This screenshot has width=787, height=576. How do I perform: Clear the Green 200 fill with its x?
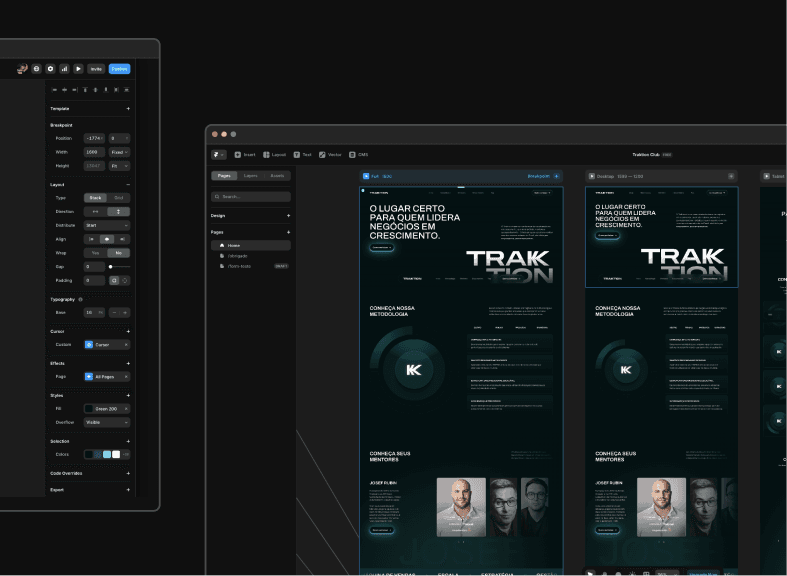click(126, 408)
